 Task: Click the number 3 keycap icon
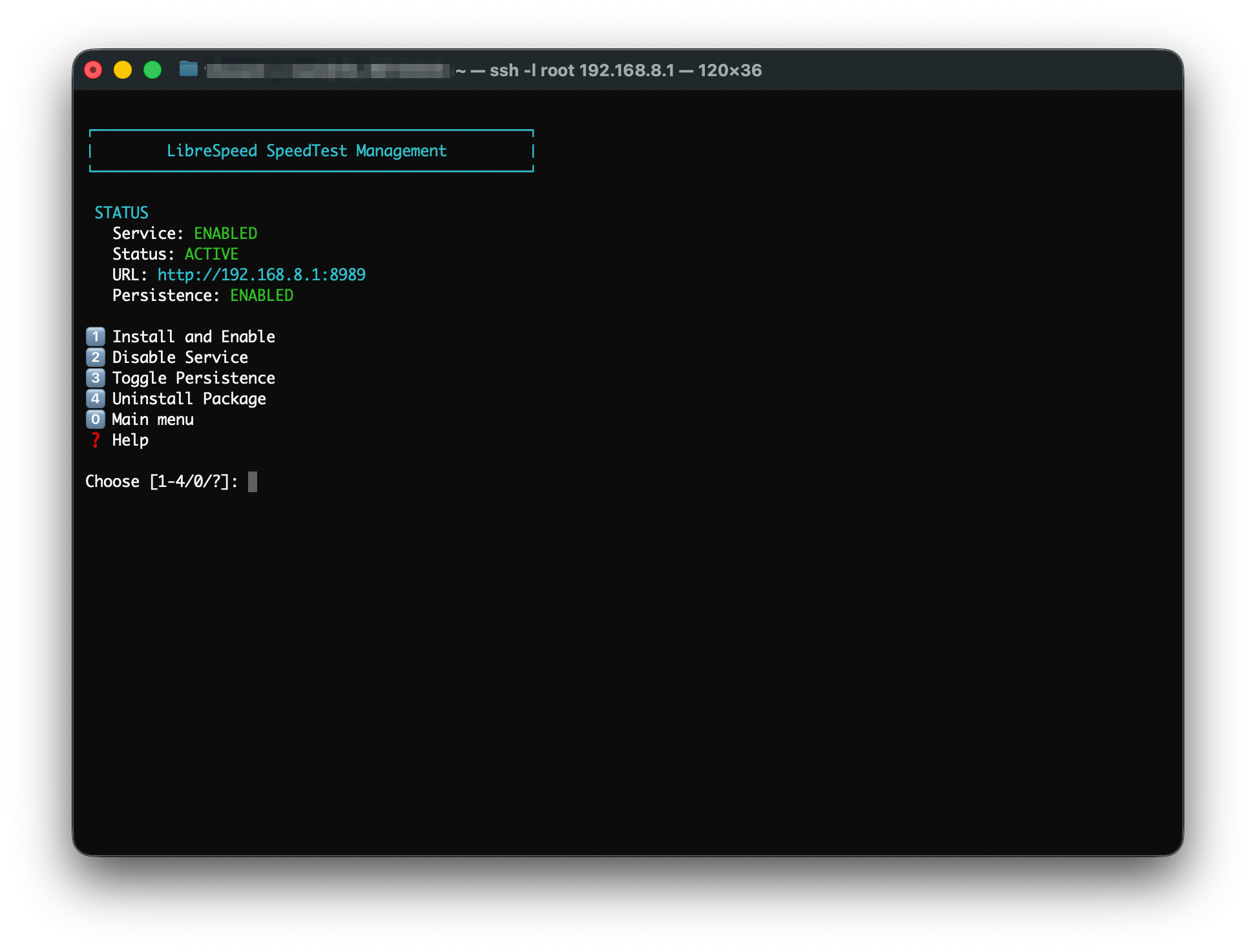coord(96,378)
